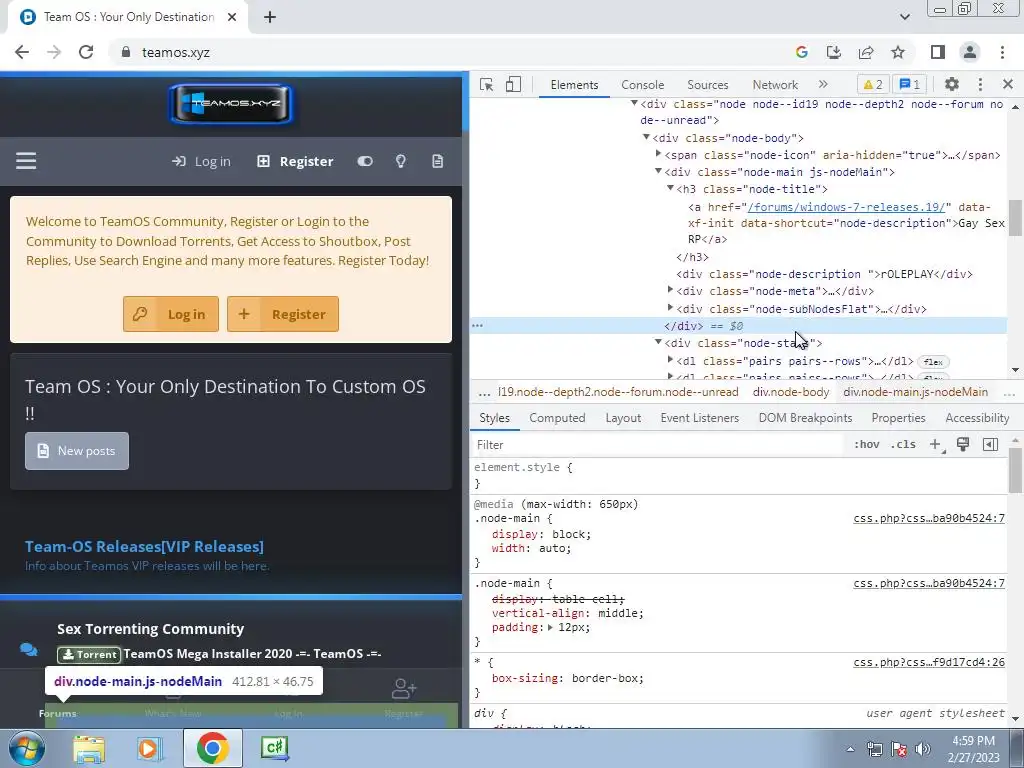Switch to the Elements tab
The width and height of the screenshot is (1024, 768).
[x=574, y=85]
